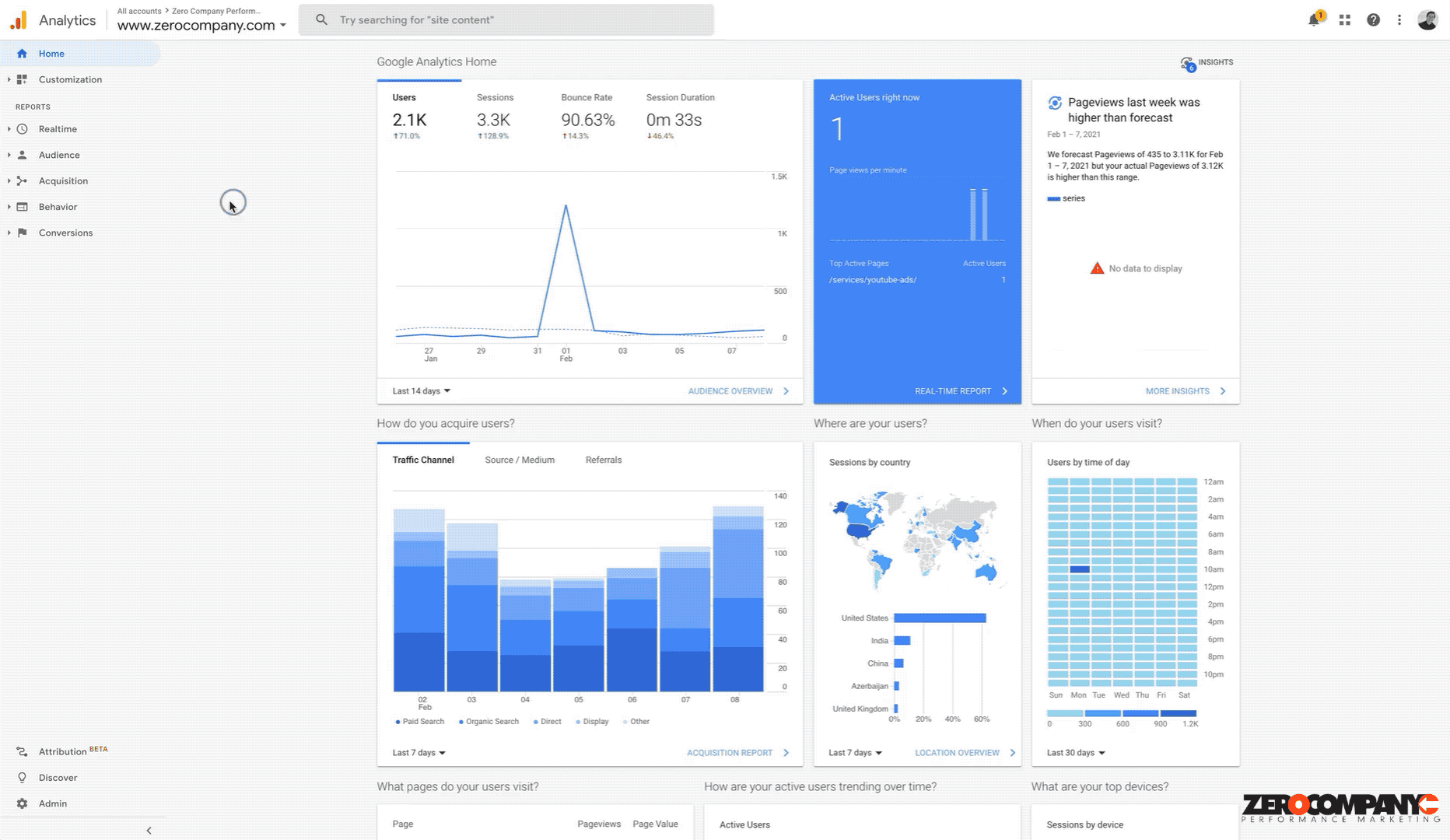Click the search magnifier icon
Image resolution: width=1450 pixels, height=840 pixels.
[x=321, y=19]
